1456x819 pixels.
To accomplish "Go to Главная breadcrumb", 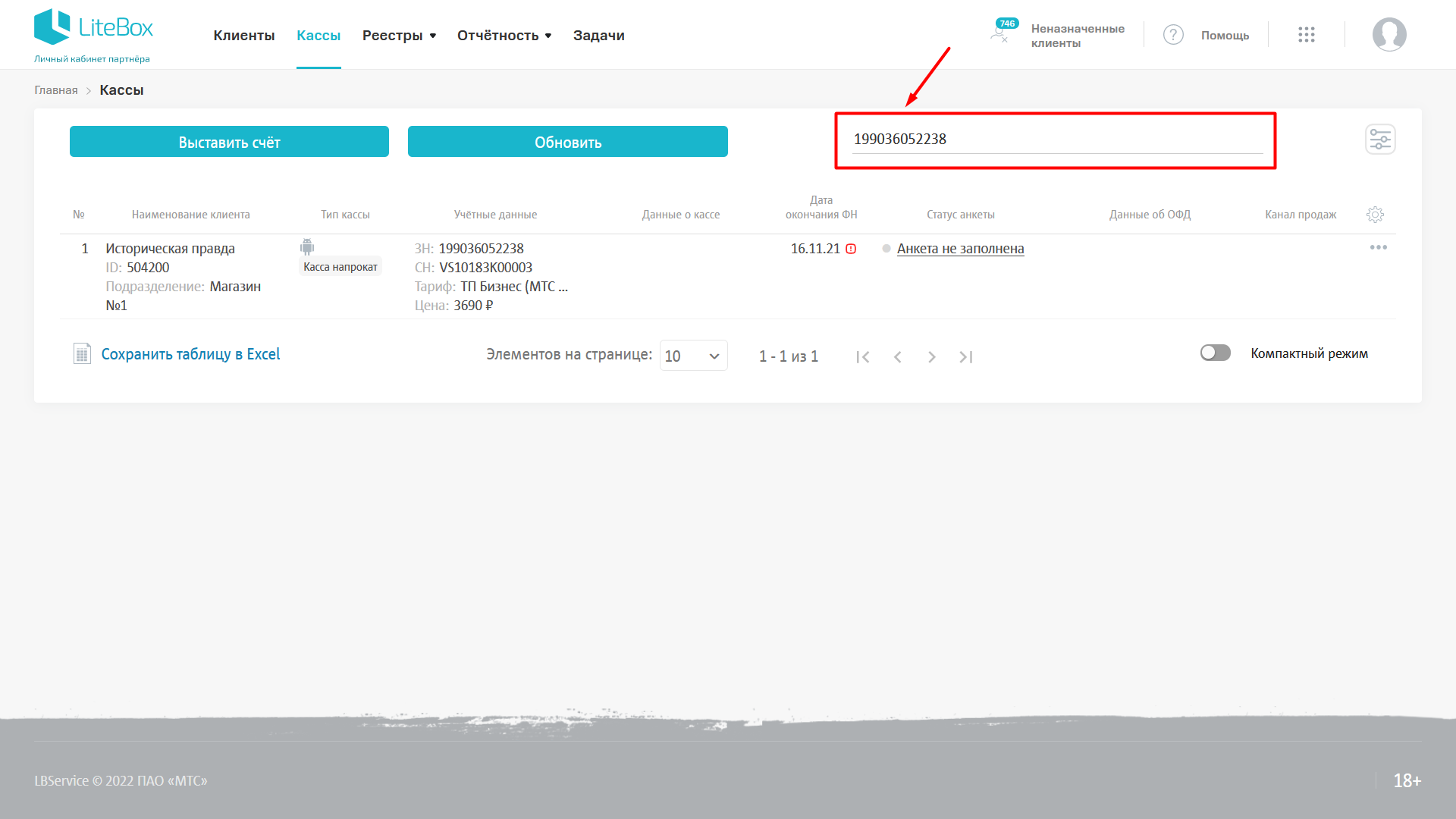I will 56,90.
